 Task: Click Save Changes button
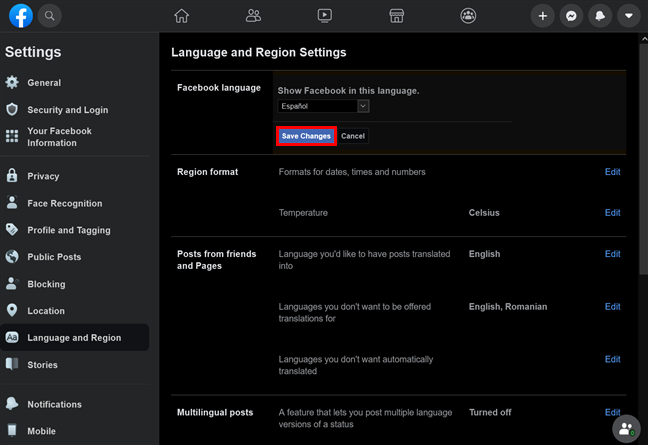click(x=306, y=136)
